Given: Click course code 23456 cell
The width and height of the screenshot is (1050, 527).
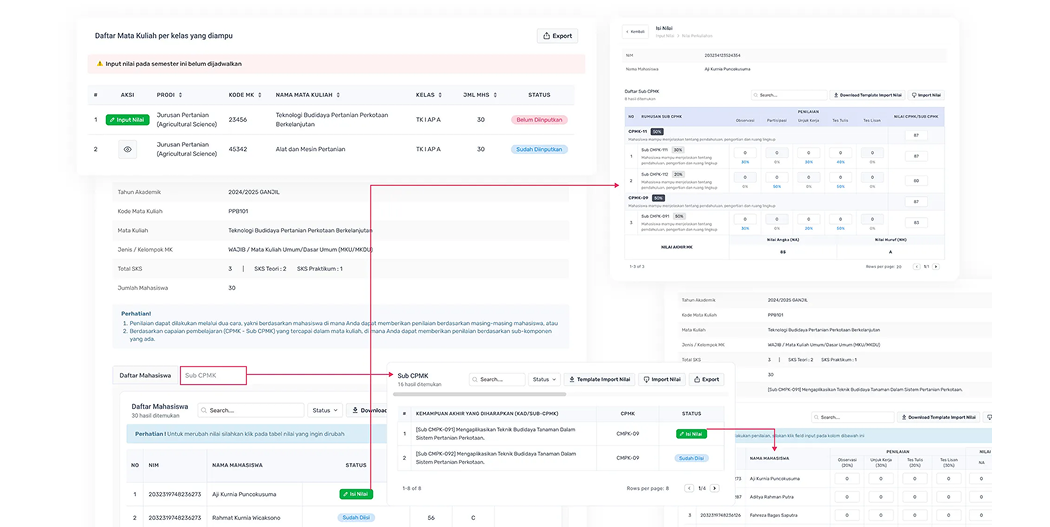Looking at the screenshot, I should coord(238,120).
